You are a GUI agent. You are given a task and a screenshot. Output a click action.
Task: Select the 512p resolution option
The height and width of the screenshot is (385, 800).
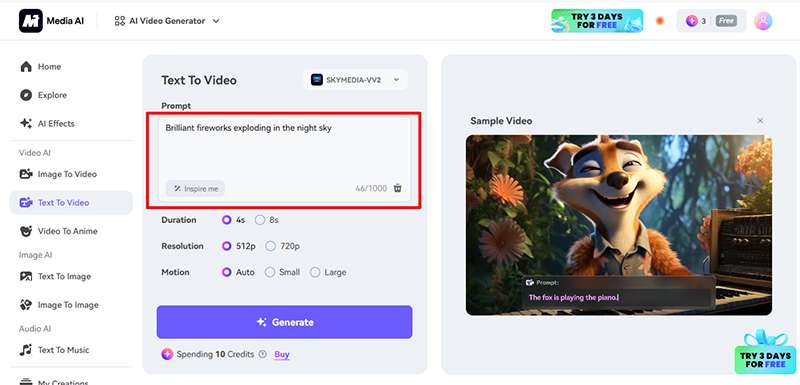(239, 246)
